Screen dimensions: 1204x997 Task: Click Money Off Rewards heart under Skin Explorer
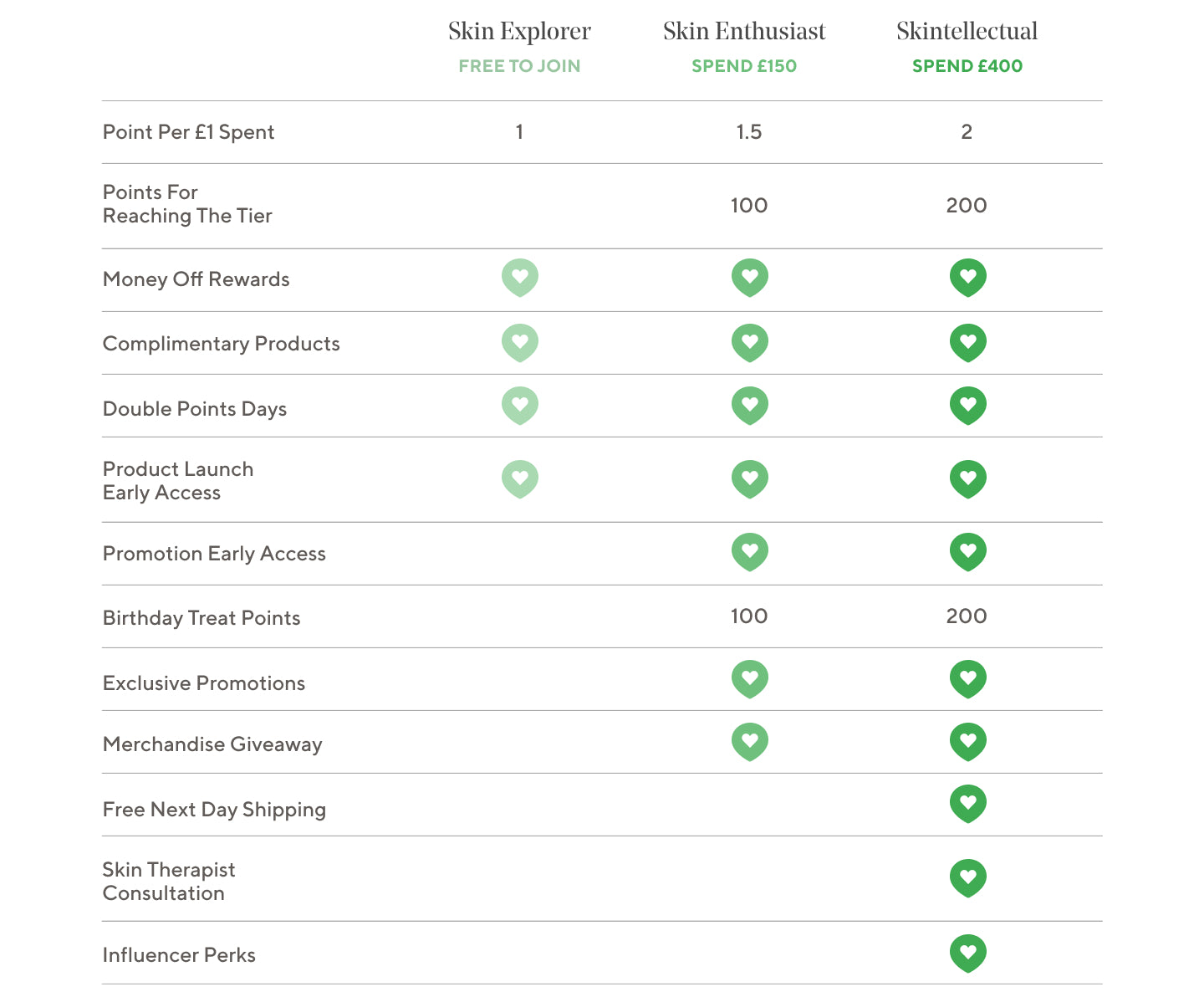point(520,278)
